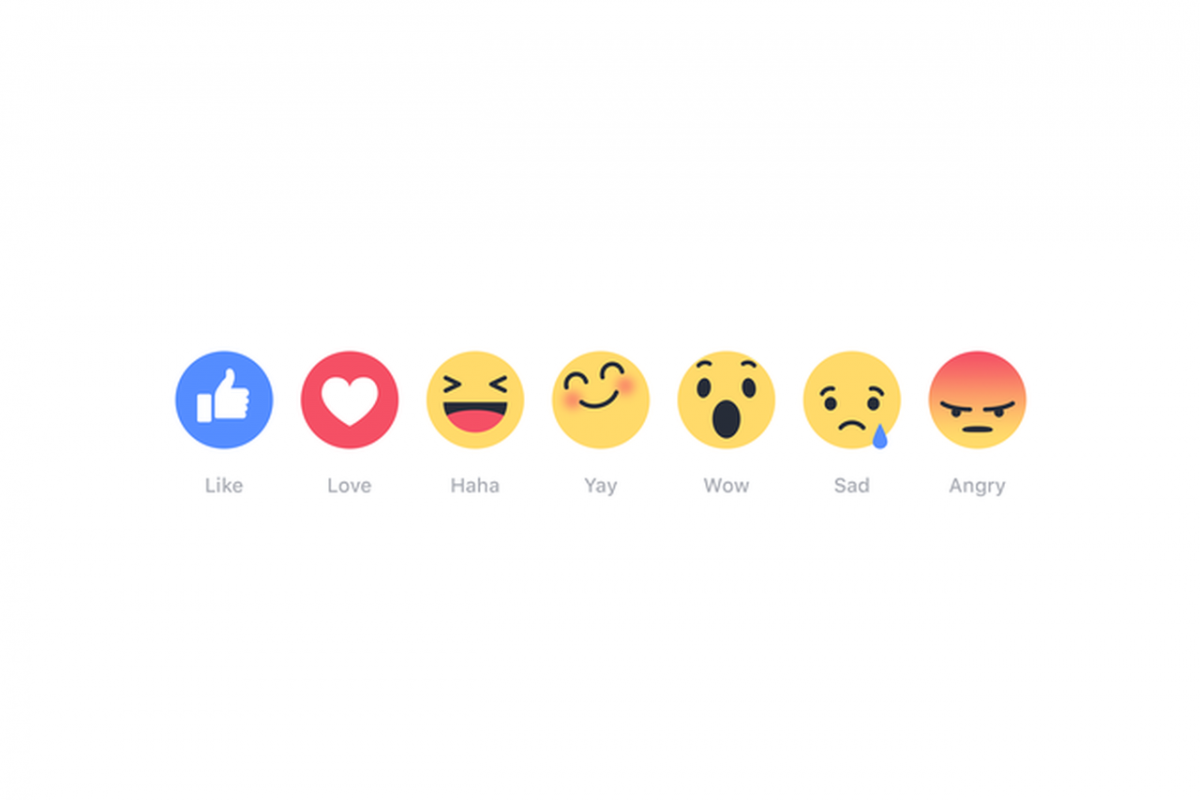Select the red Love heart reaction
1200x800 pixels.
350,400
